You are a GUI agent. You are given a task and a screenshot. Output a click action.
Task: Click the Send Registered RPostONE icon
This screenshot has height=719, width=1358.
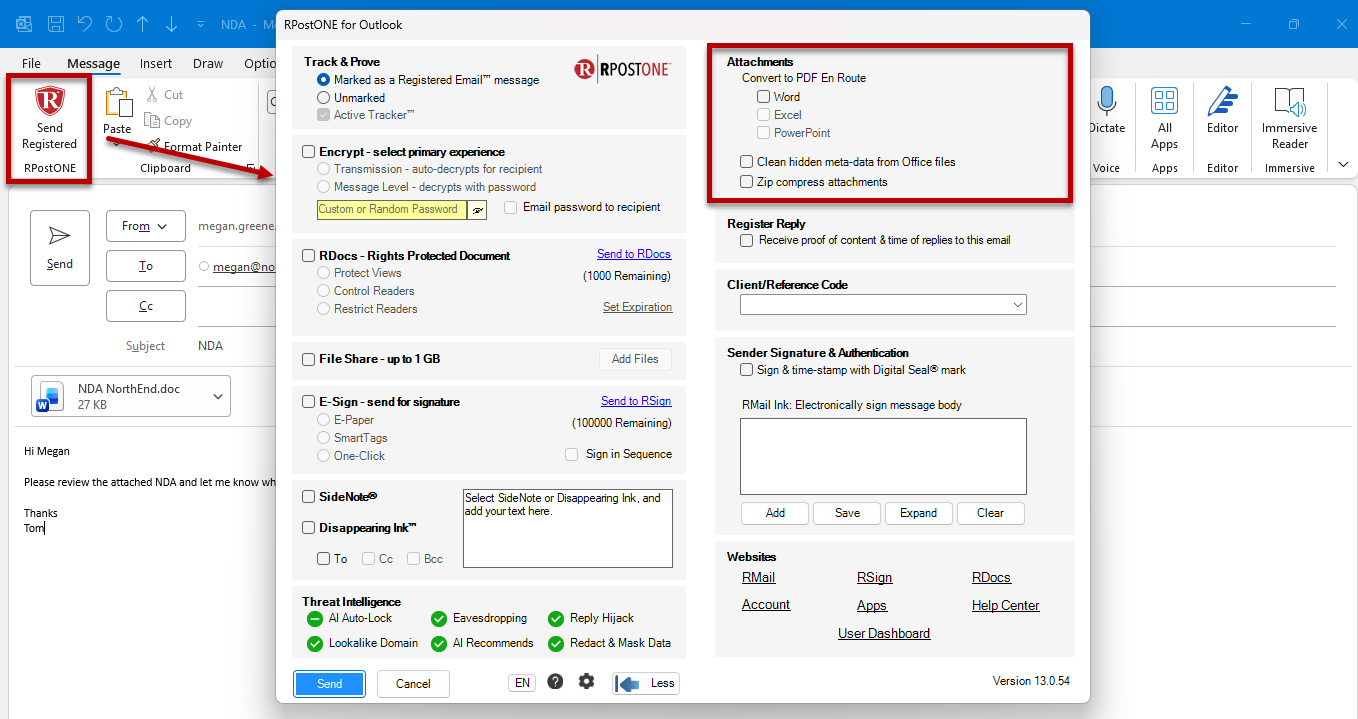click(49, 102)
